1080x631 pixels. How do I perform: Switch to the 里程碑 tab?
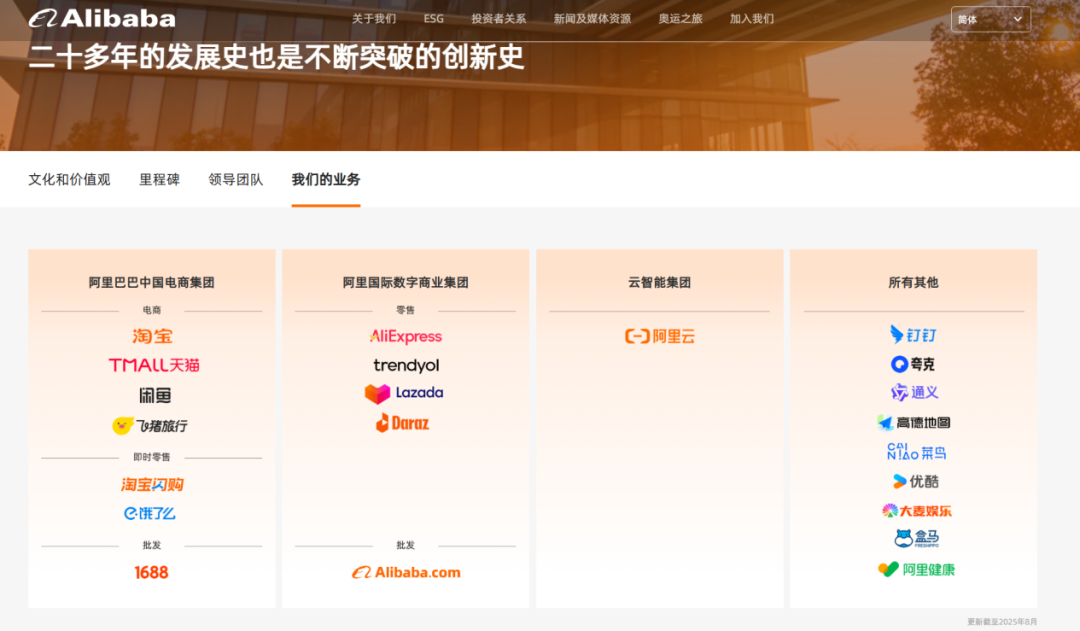click(x=159, y=180)
